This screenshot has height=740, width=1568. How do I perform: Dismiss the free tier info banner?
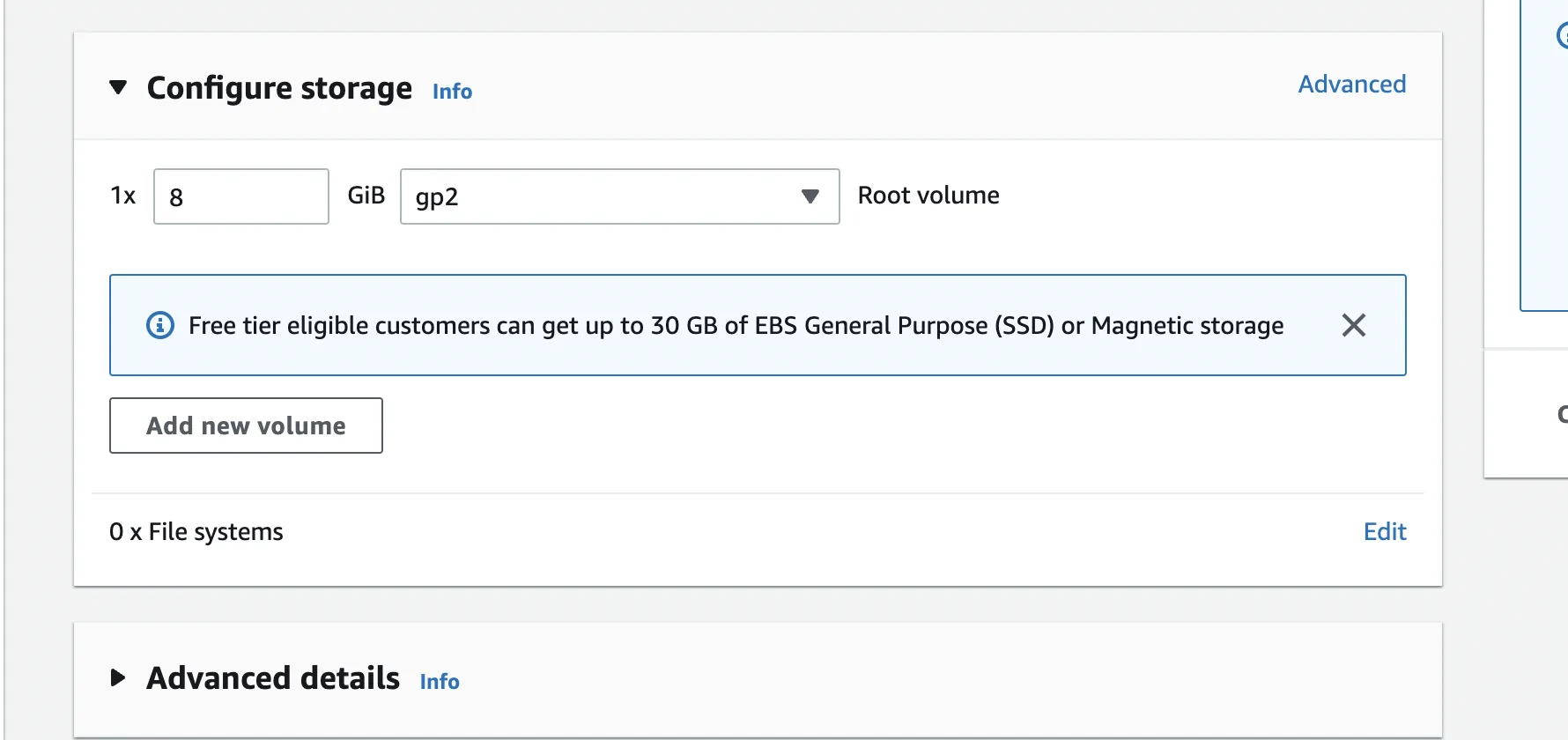(1354, 325)
